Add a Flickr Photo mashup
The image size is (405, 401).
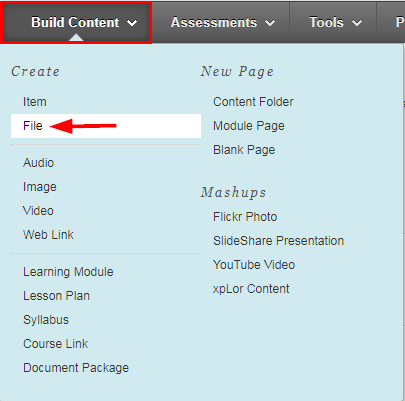coord(245,217)
